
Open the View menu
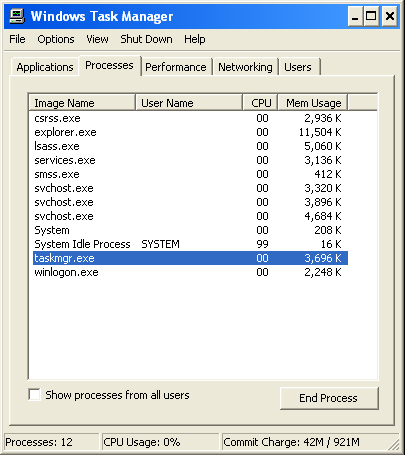[x=97, y=39]
